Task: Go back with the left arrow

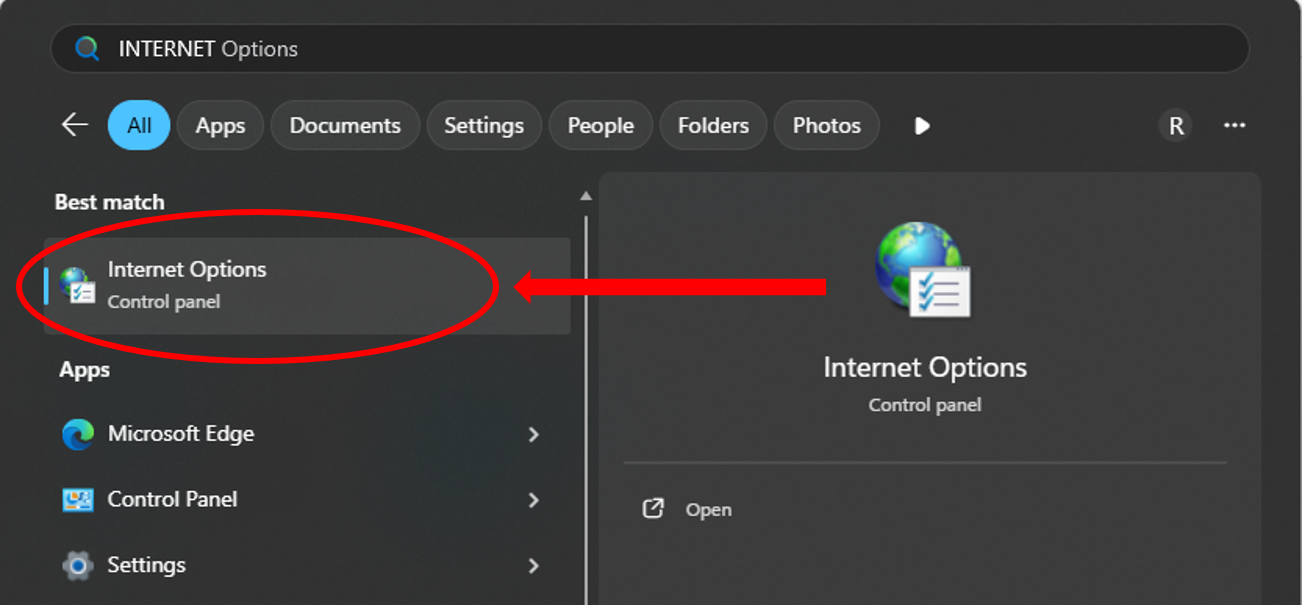Action: (x=75, y=125)
